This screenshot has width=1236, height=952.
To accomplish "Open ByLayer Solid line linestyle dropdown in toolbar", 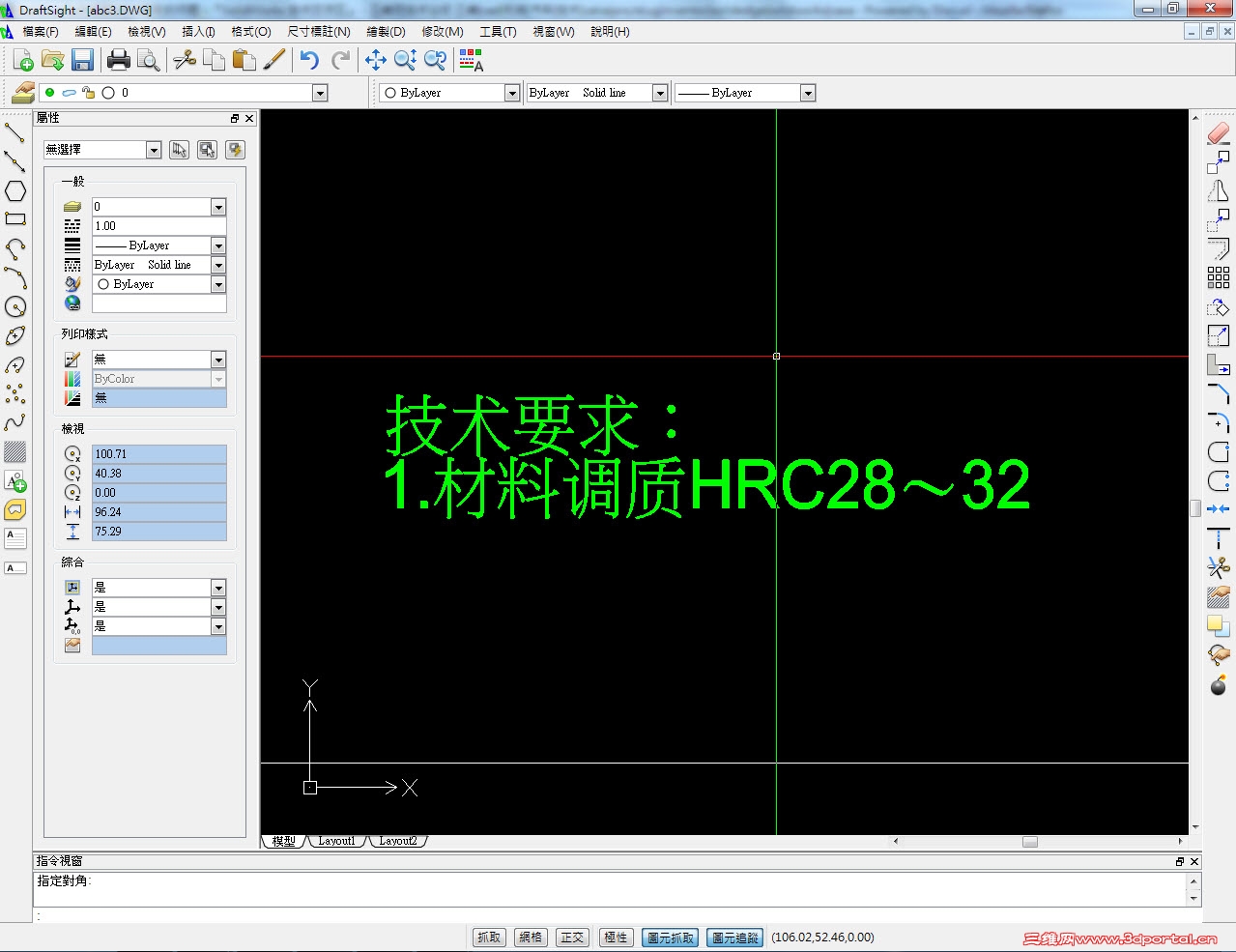I will pos(660,93).
